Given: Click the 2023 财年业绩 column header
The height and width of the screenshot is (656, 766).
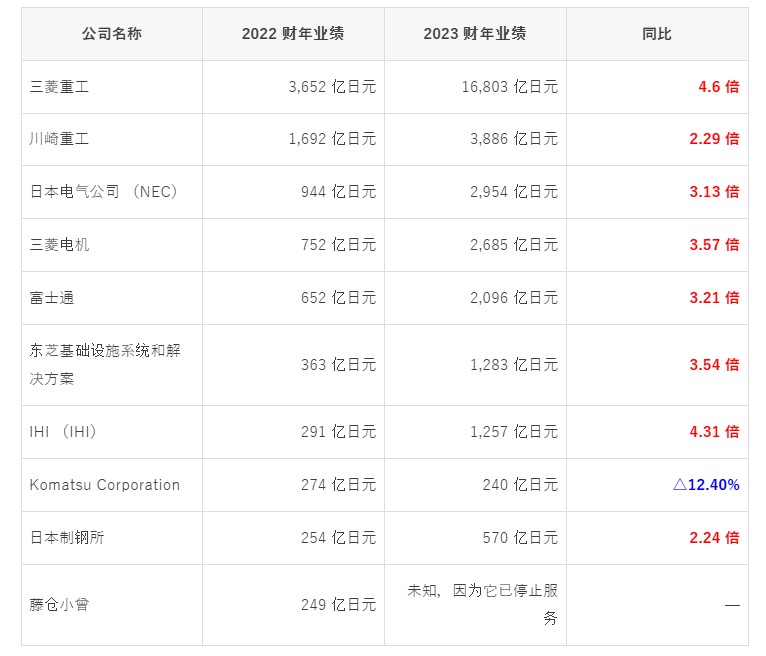Looking at the screenshot, I should [x=475, y=34].
